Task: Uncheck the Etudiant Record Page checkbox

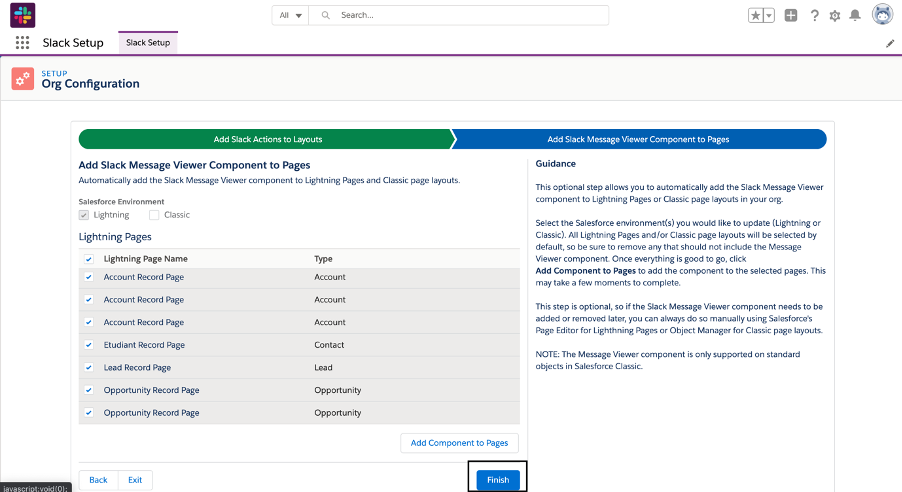Action: [x=89, y=345]
